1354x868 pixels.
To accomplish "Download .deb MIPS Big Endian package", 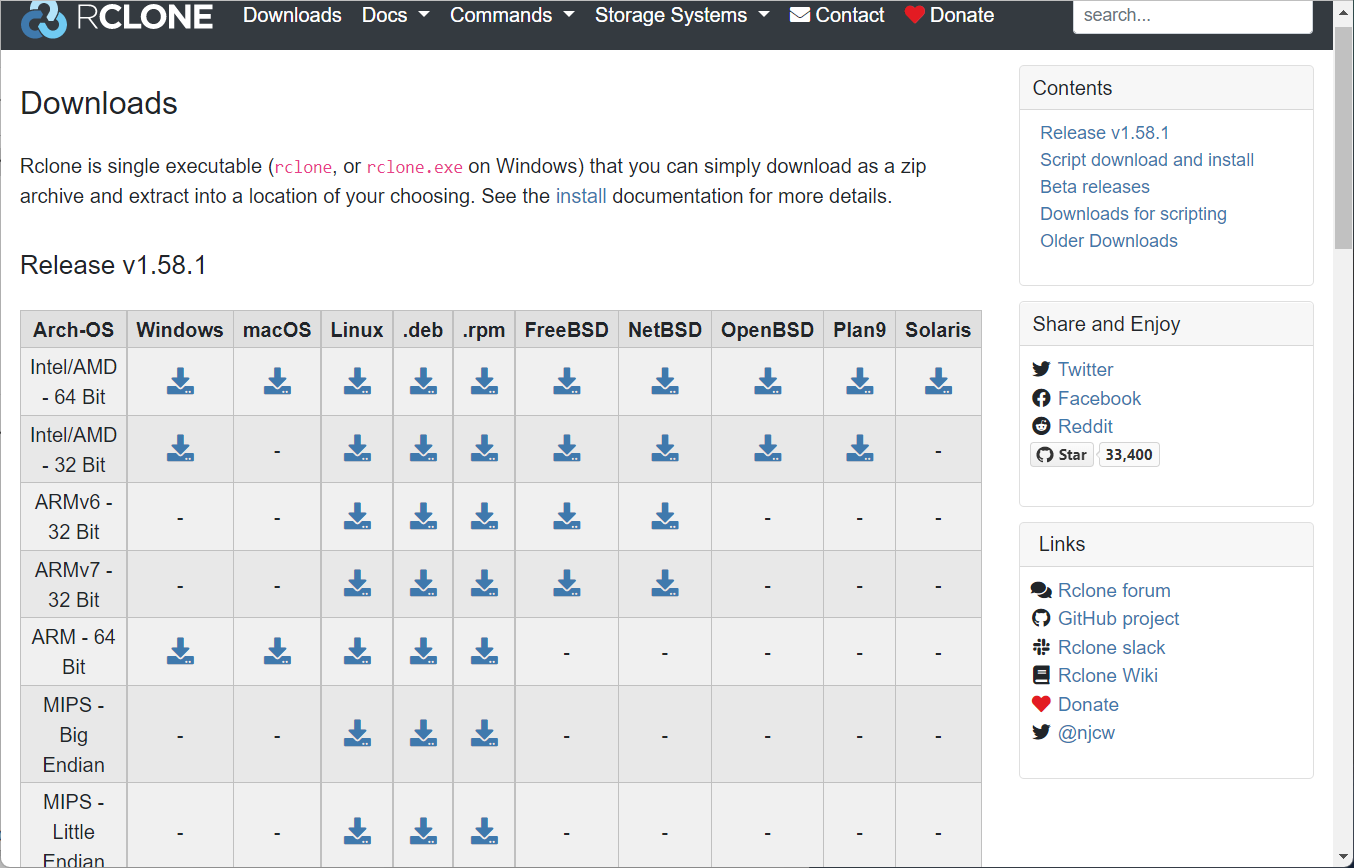I will (x=423, y=733).
